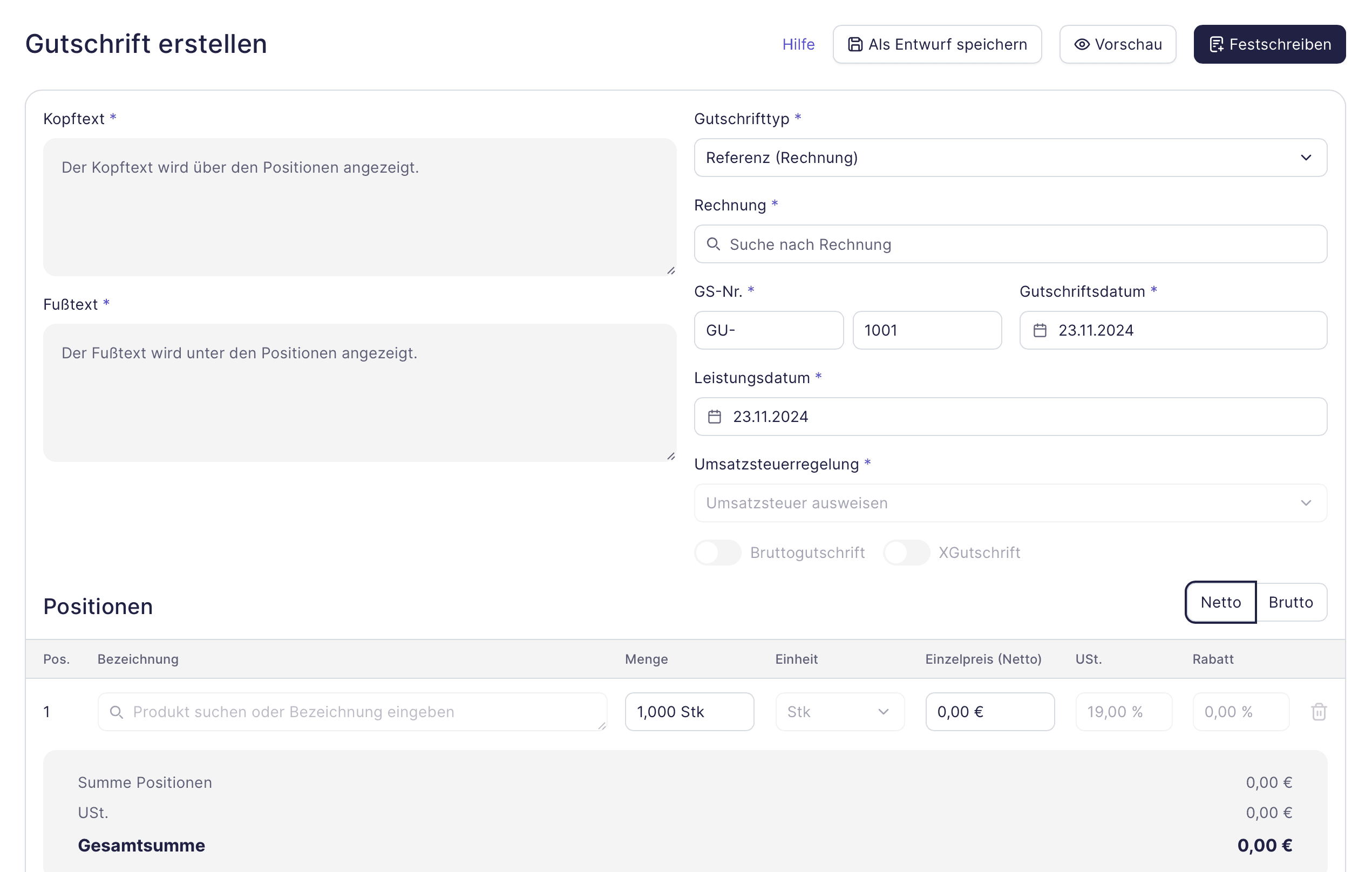Click the Produkt suchen field
Viewport: 1372px width, 872px height.
pyautogui.click(x=352, y=712)
